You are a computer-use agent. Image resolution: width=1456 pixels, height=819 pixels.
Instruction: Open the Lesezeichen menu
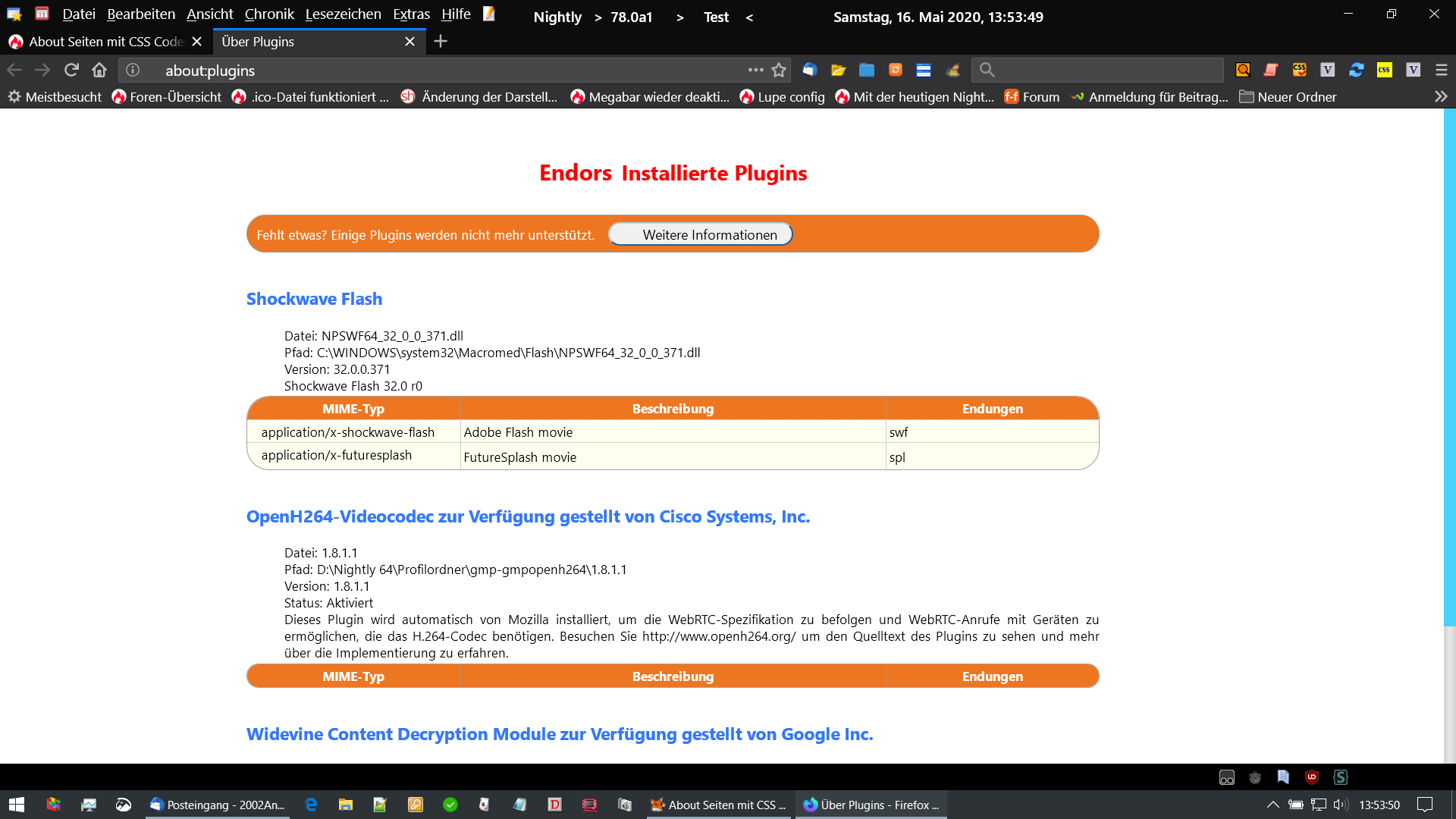tap(343, 14)
